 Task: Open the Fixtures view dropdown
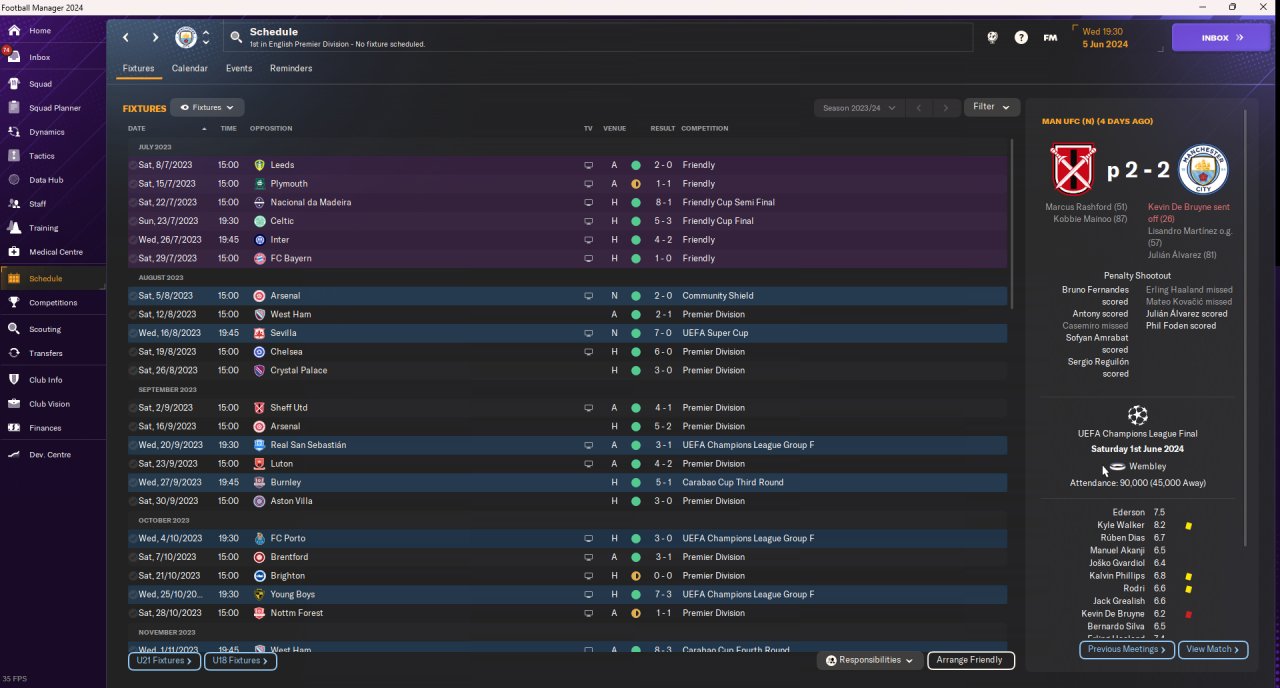point(207,107)
